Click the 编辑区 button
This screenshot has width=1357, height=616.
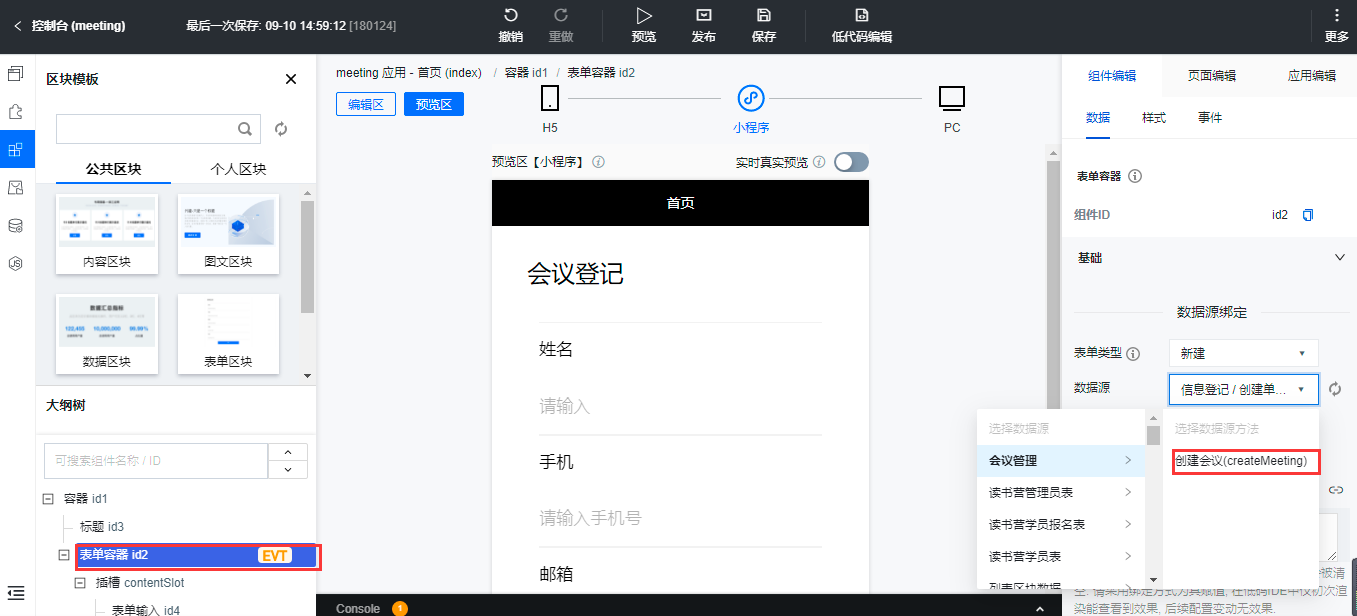365,103
